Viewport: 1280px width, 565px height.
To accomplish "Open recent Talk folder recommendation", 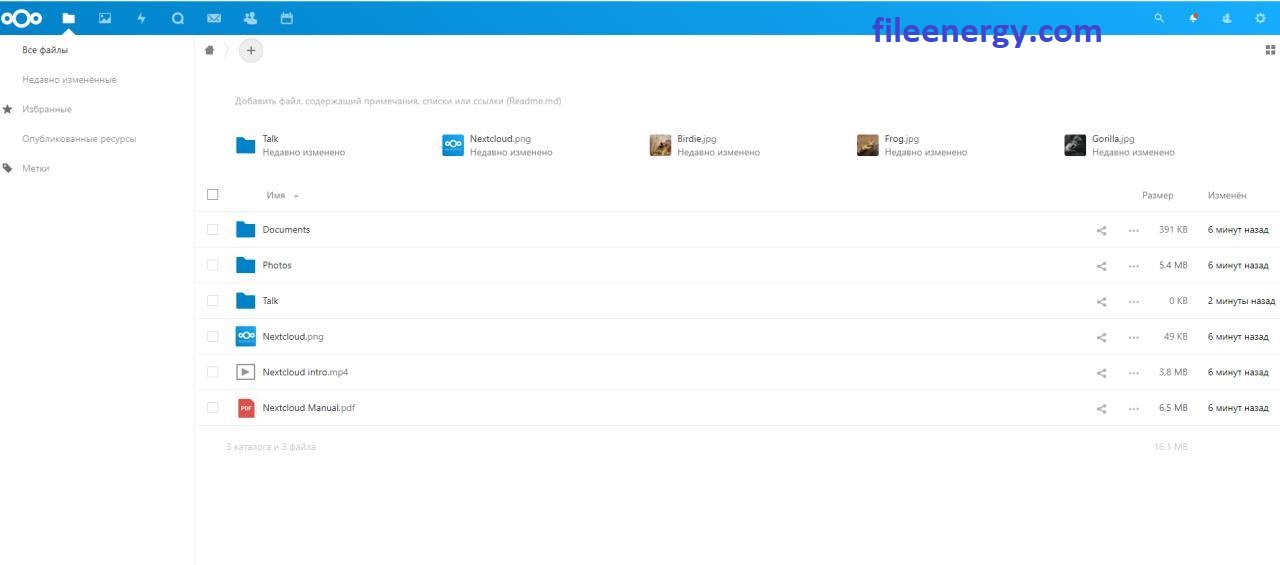I will [290, 146].
